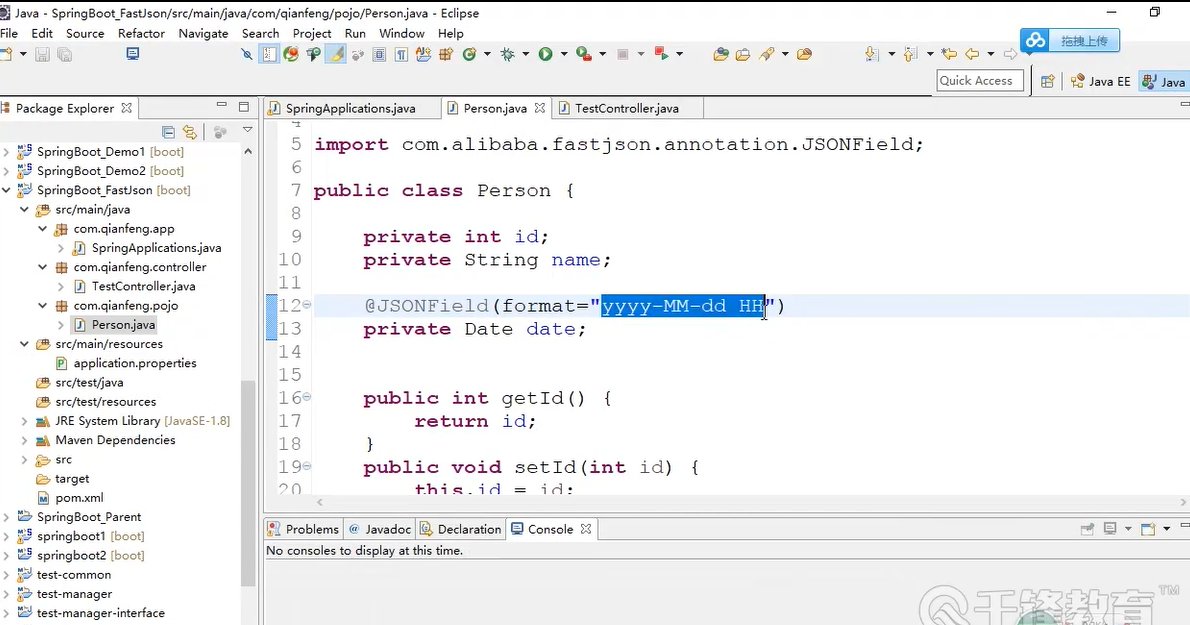This screenshot has height=625, width=1190.
Task: Click the Search flashlight icon
Action: 767,54
